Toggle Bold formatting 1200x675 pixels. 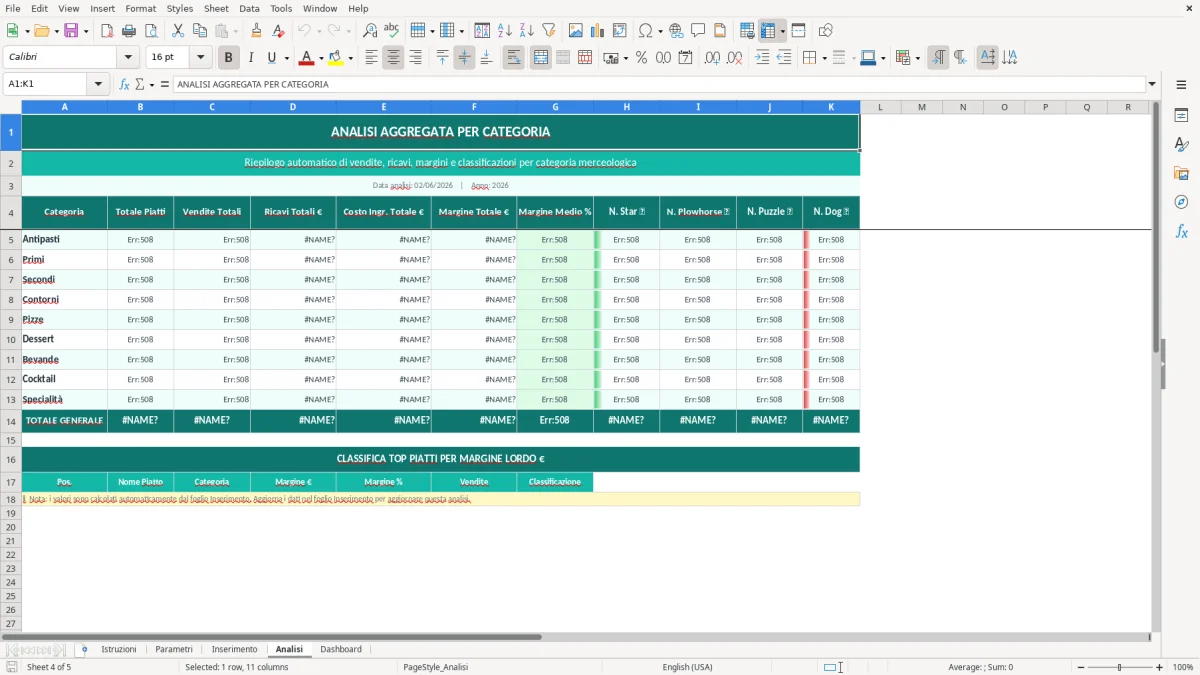[x=229, y=58]
